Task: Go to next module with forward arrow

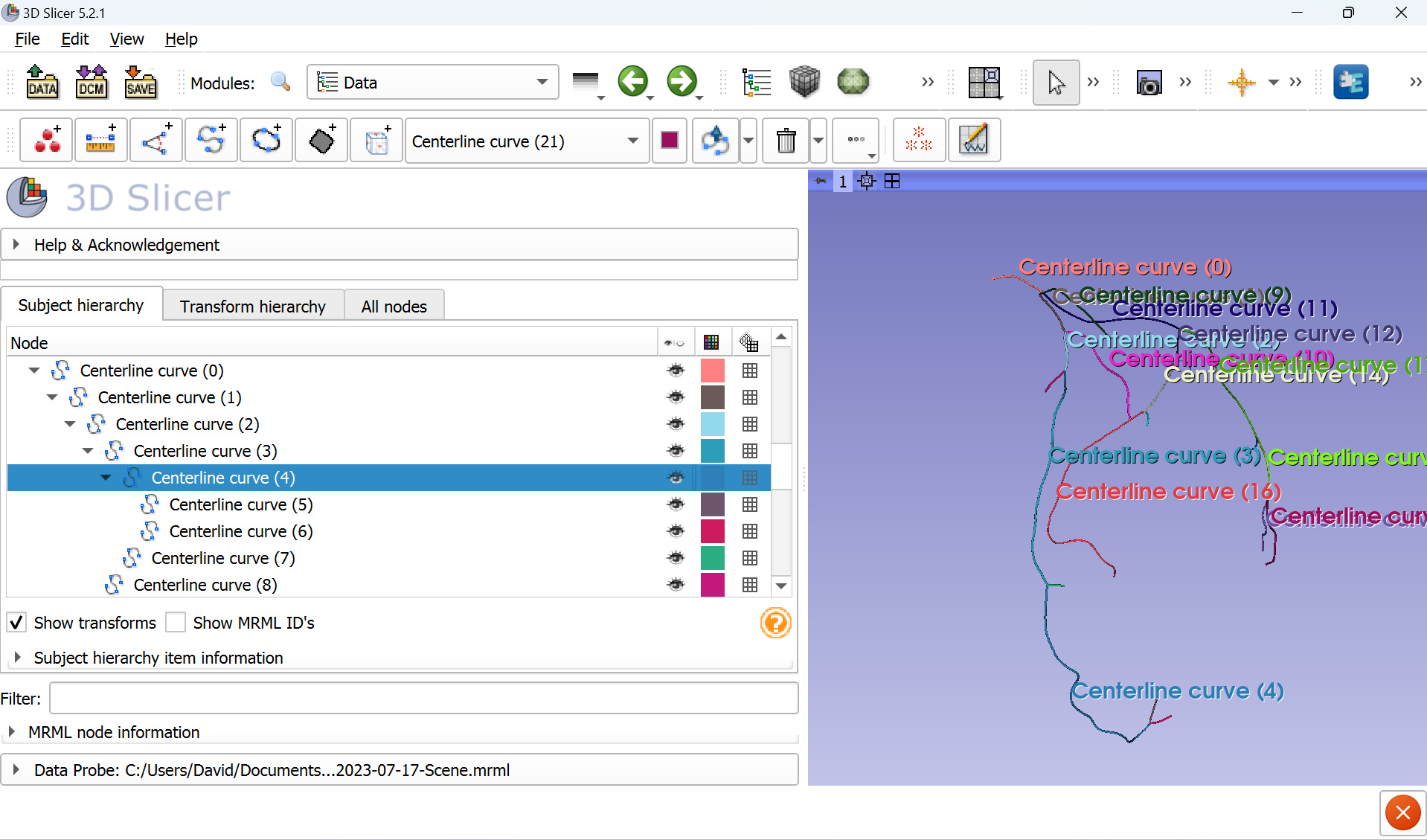Action: [682, 82]
